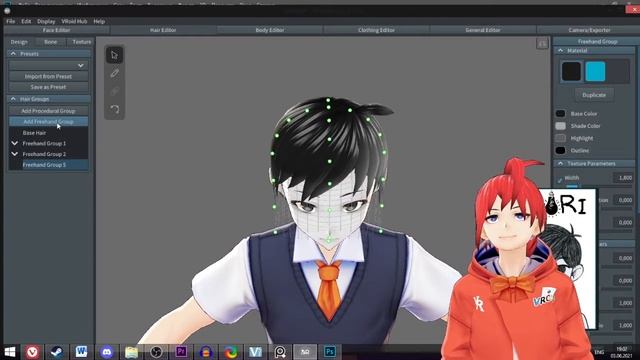This screenshot has width=640, height=360.
Task: Select Freehand Group 3 row
Action: point(49,165)
